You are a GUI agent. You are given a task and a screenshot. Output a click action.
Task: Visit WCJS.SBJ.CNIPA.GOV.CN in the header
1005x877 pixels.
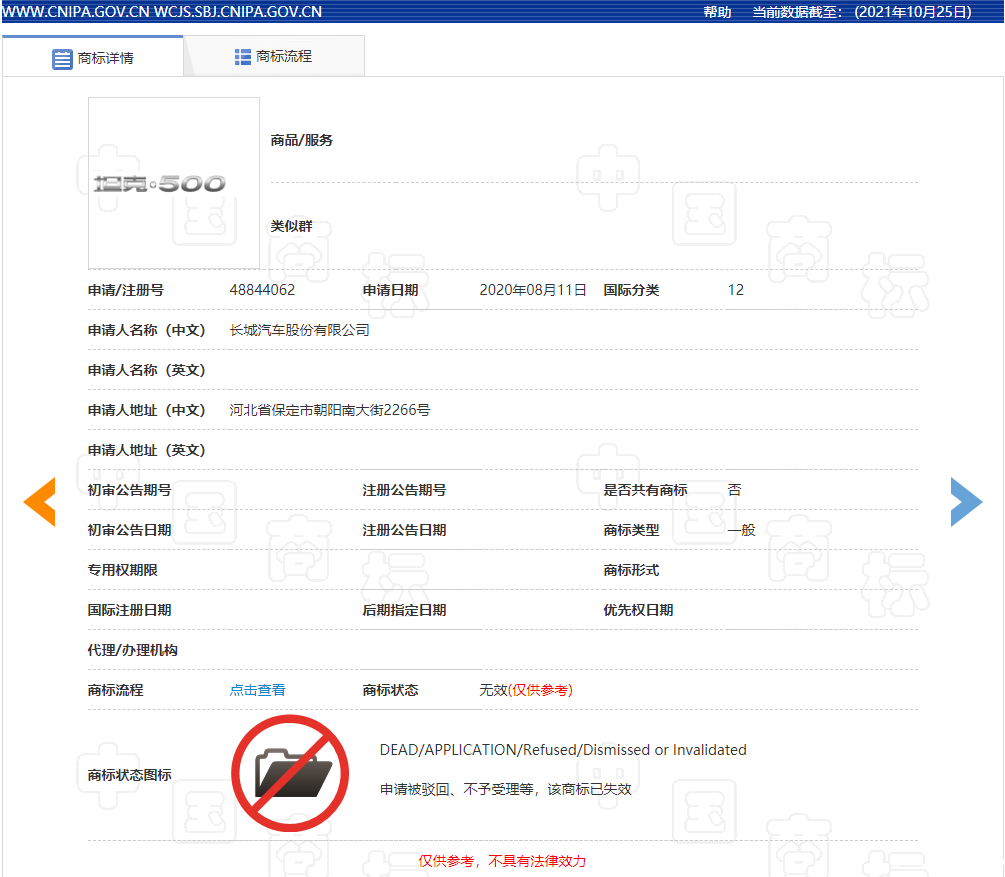238,12
